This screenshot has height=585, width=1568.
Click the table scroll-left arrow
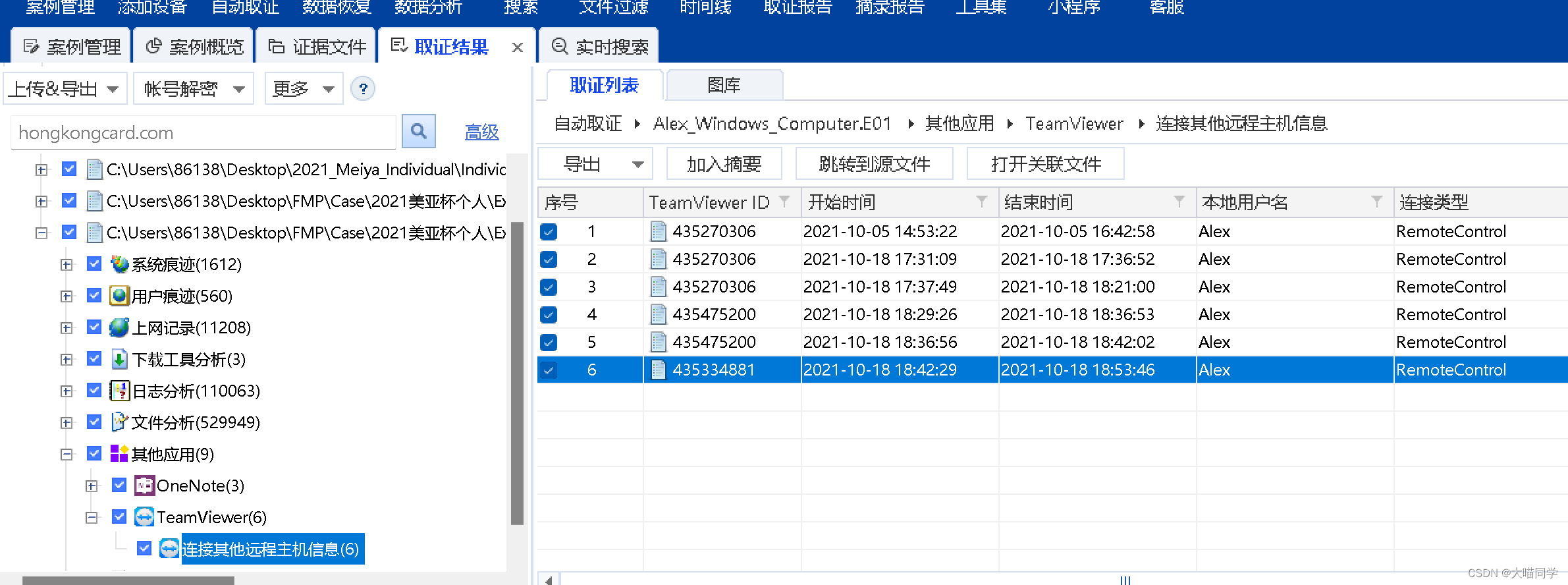(548, 580)
